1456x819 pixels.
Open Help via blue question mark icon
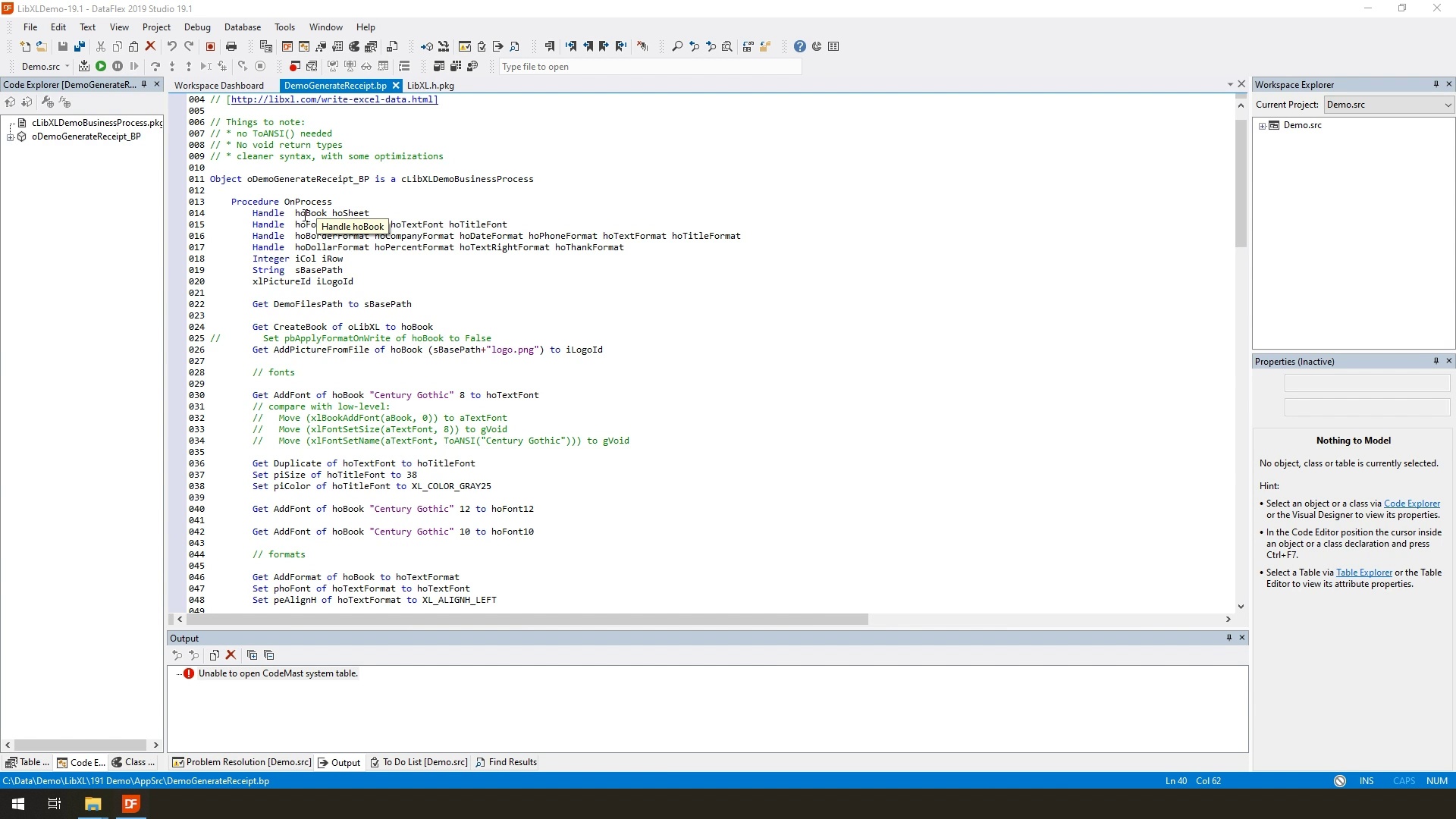pyautogui.click(x=799, y=47)
